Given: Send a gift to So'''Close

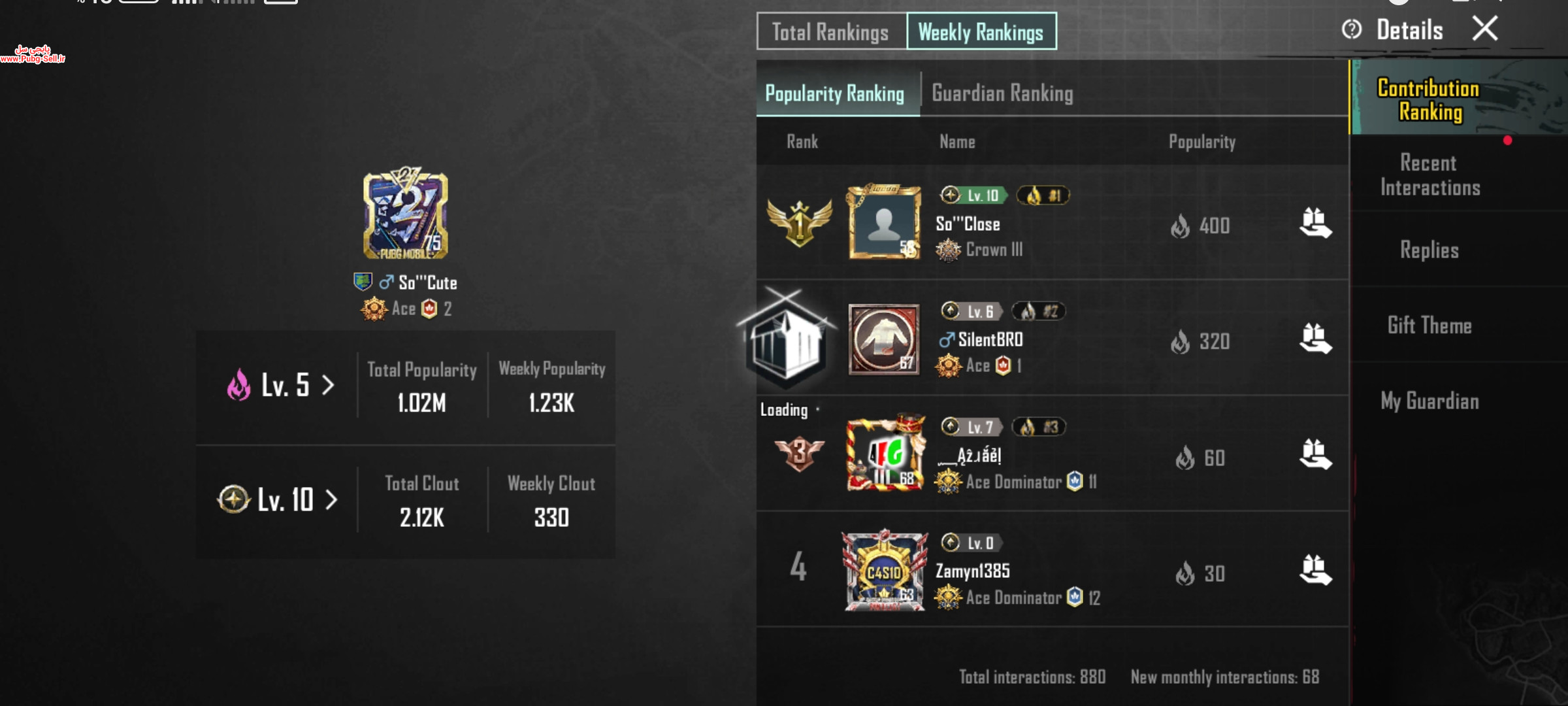Looking at the screenshot, I should 1315,224.
